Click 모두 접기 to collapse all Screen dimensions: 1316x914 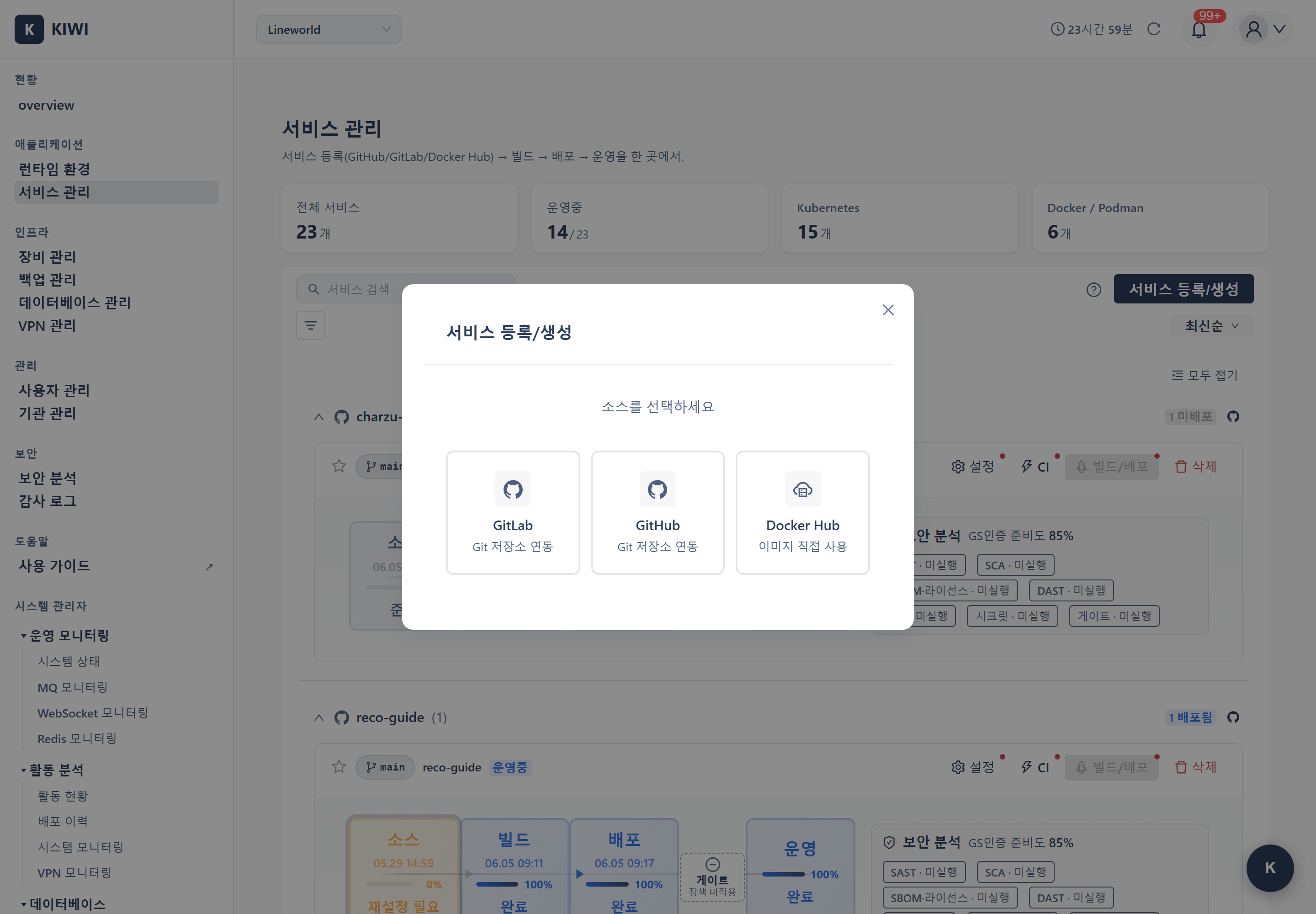coord(1205,375)
